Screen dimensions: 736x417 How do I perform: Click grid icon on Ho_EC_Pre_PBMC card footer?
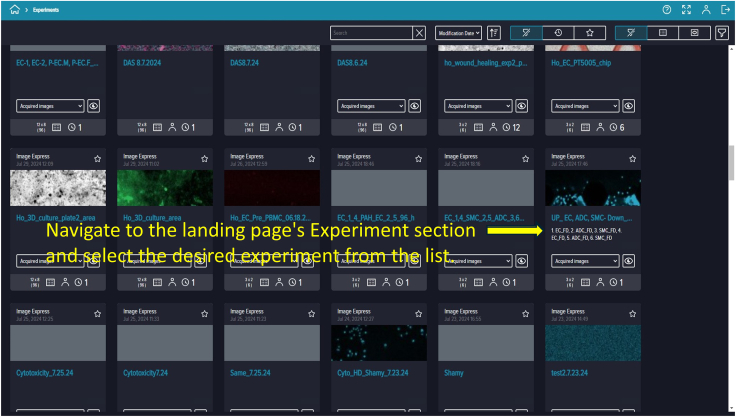coord(264,282)
